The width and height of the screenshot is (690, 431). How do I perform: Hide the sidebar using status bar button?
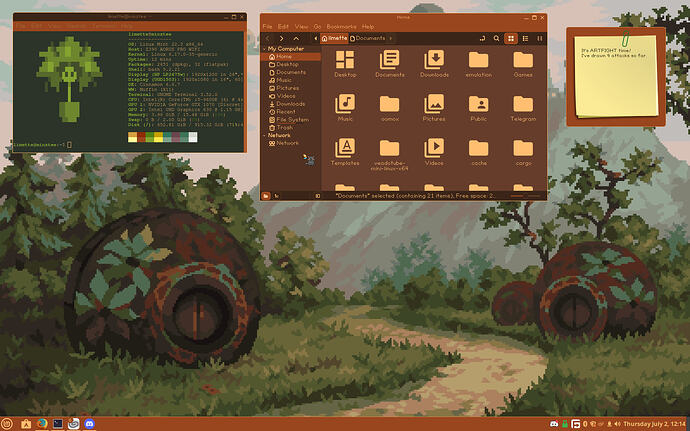(x=318, y=196)
